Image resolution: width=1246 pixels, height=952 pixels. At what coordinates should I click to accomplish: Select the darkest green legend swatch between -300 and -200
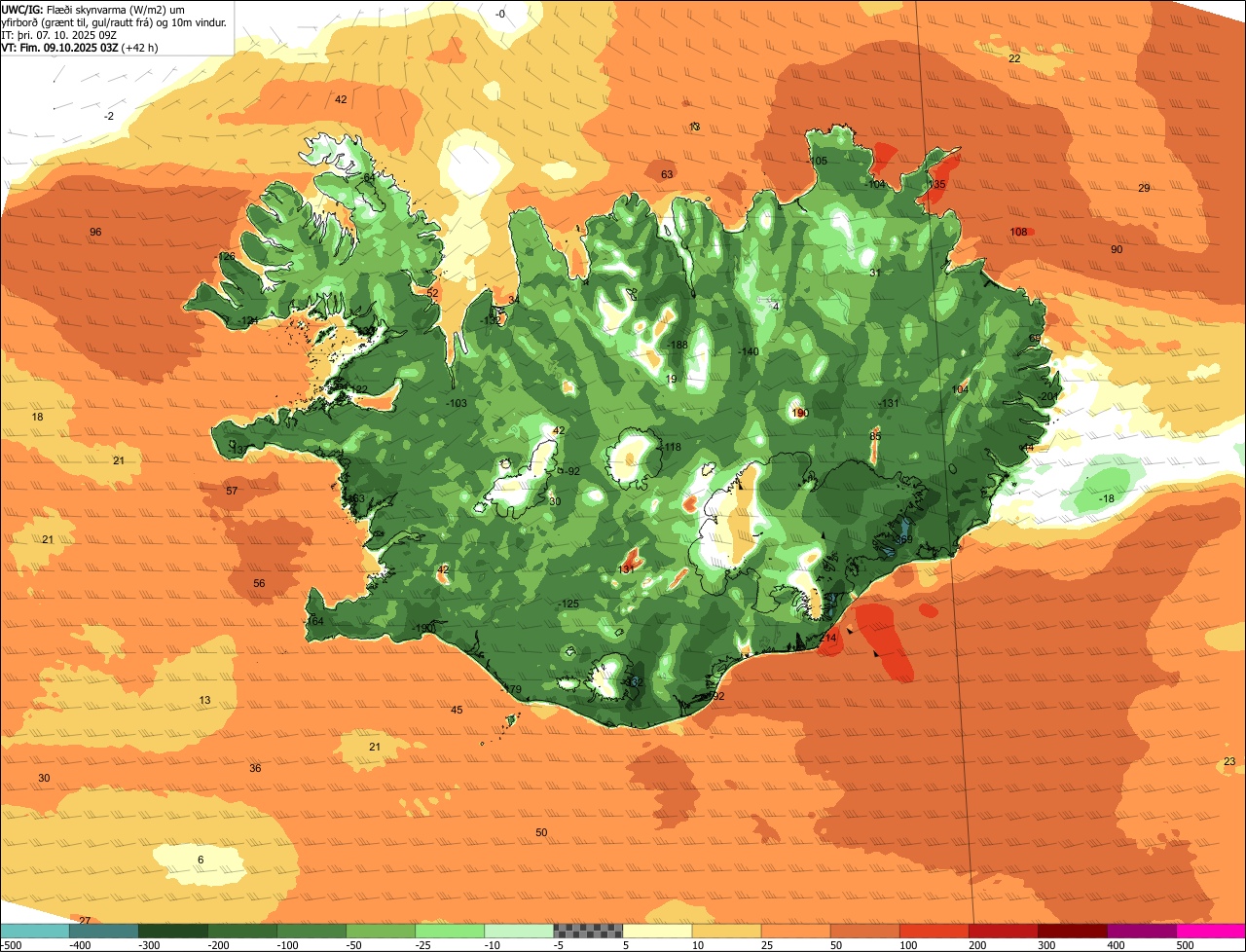coord(172,931)
